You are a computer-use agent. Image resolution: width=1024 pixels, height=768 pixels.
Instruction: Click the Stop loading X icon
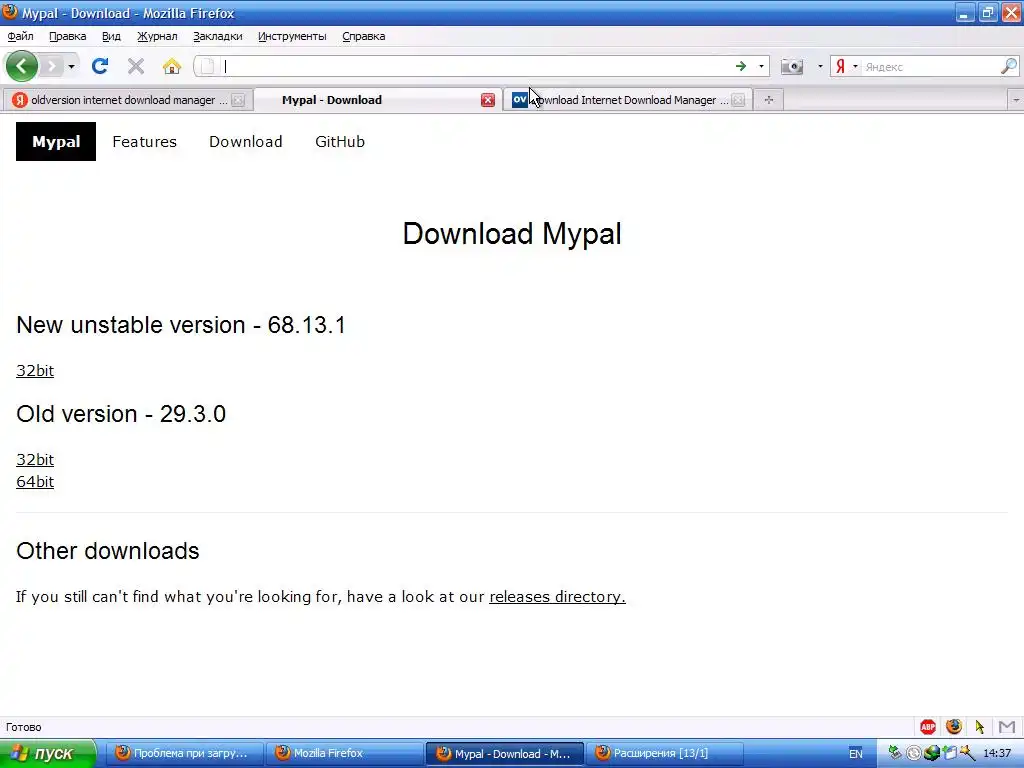tap(136, 66)
